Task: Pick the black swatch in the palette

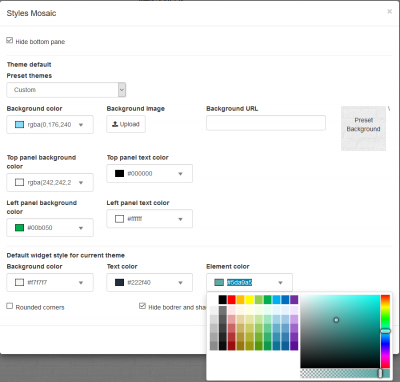Action: coord(223,299)
